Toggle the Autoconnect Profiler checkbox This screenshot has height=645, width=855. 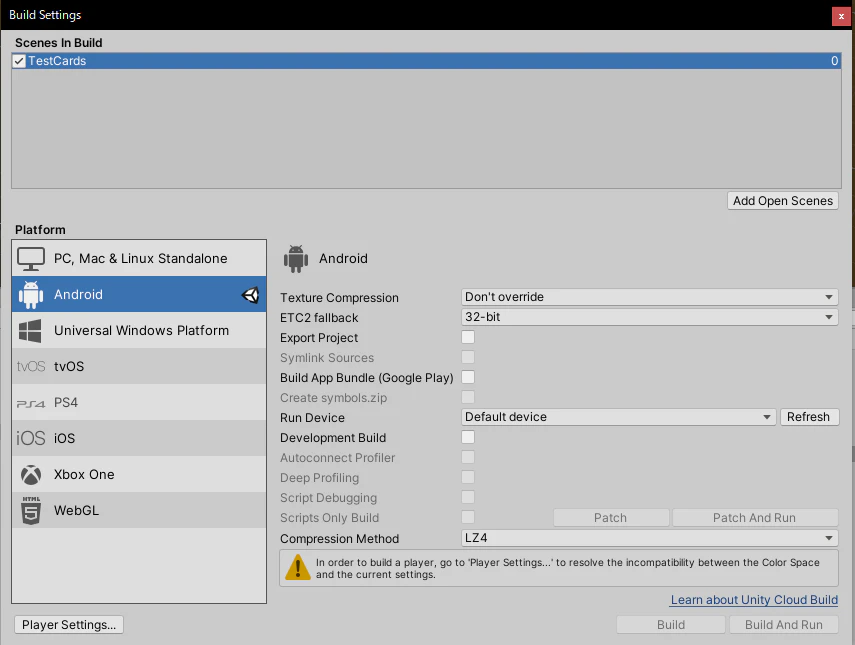tap(468, 457)
